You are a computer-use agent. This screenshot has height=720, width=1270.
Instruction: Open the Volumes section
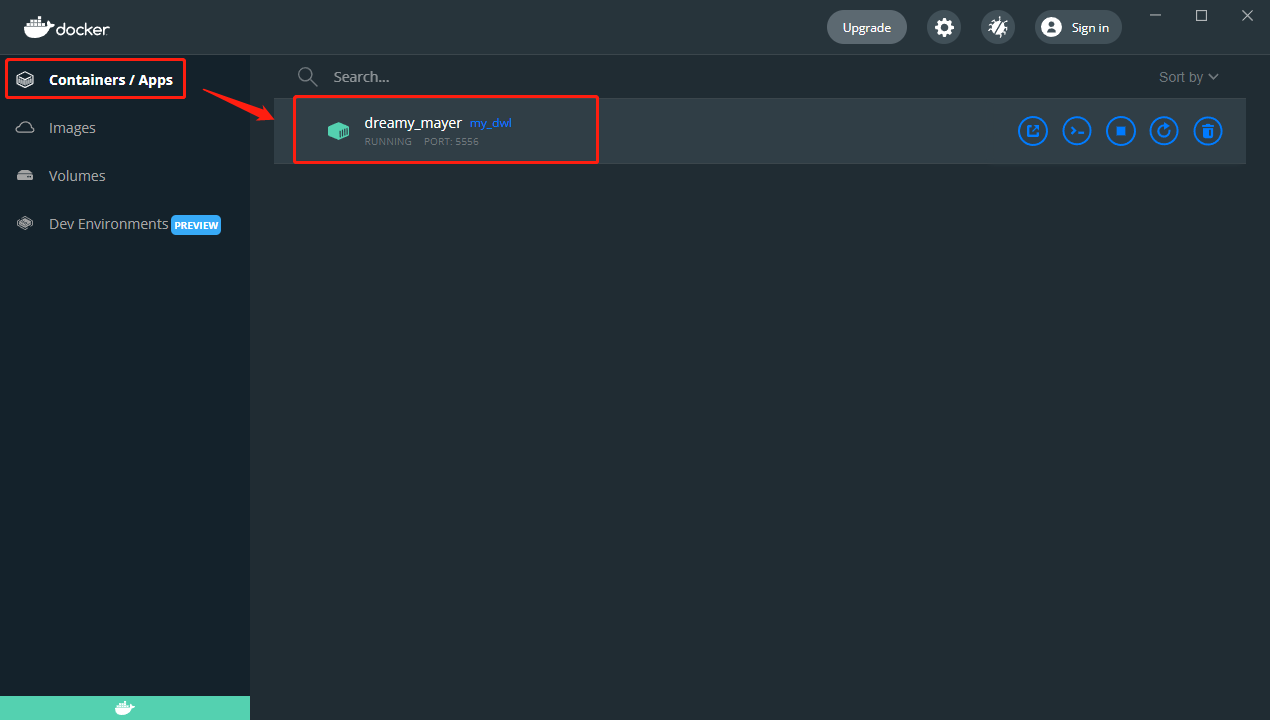pyautogui.click(x=76, y=175)
